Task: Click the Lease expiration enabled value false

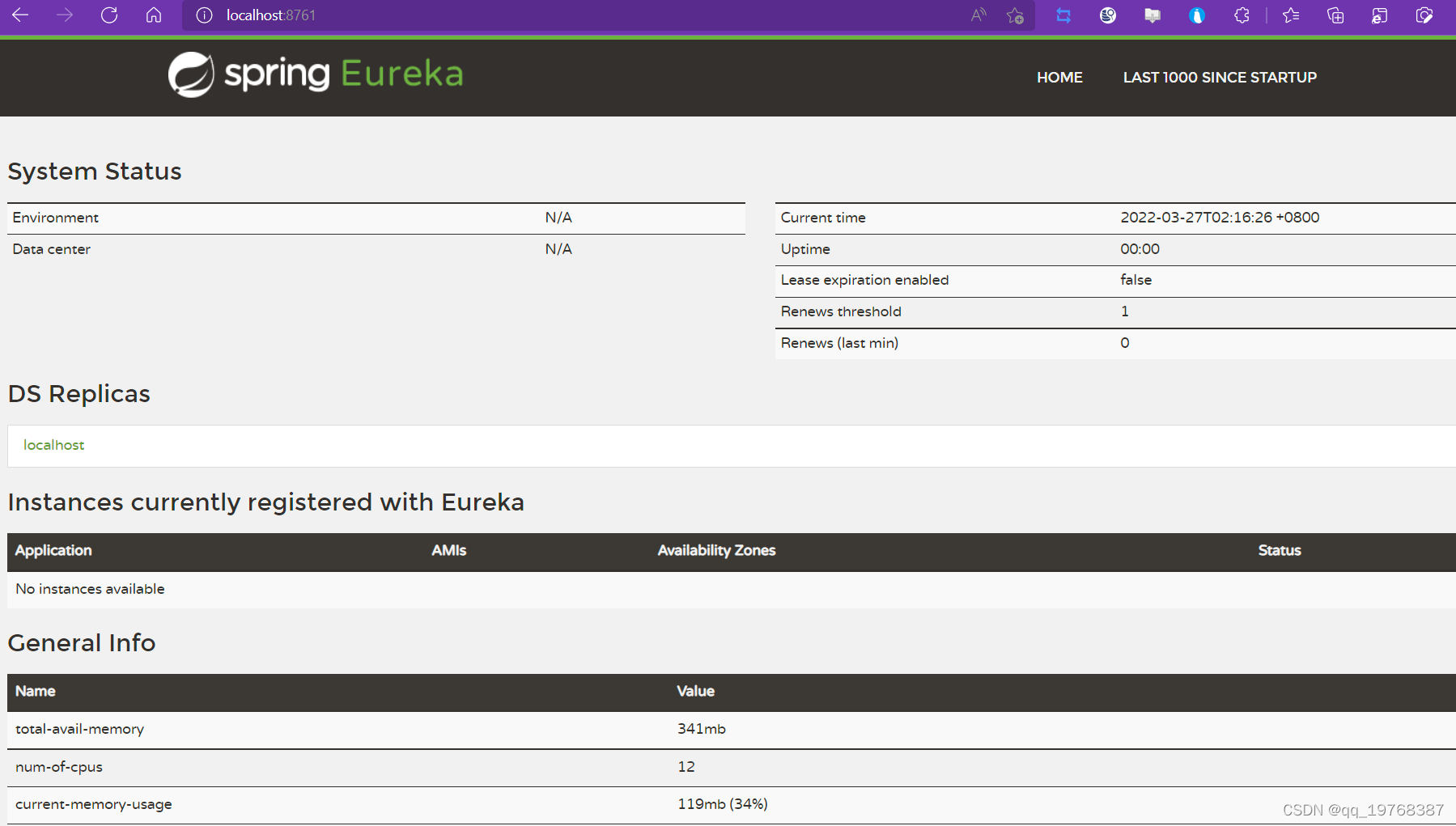Action: click(x=1136, y=280)
